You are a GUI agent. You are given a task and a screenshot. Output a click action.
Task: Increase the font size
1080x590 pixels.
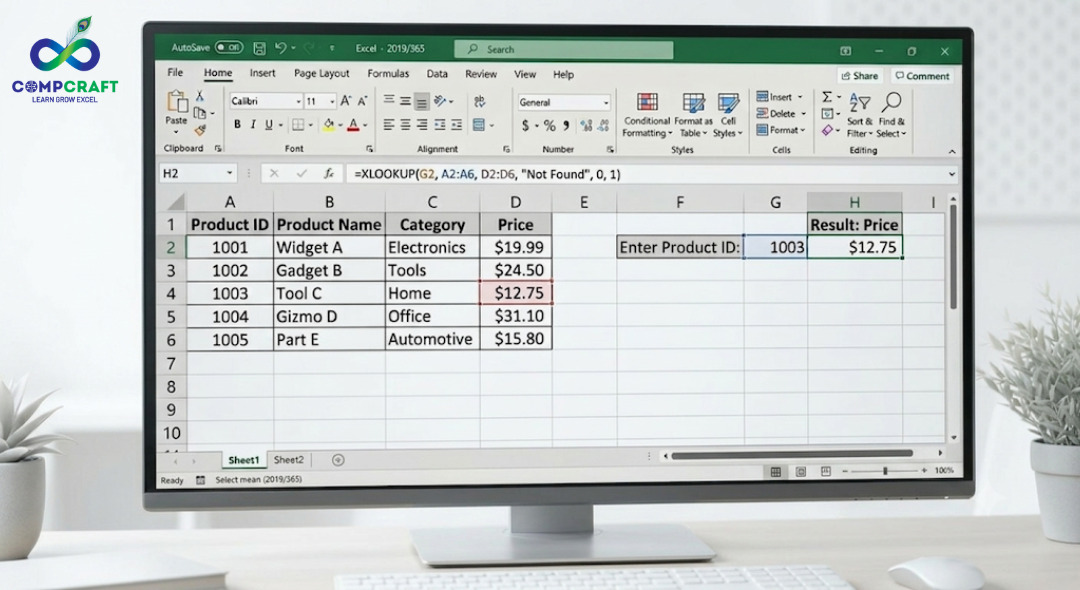345,101
